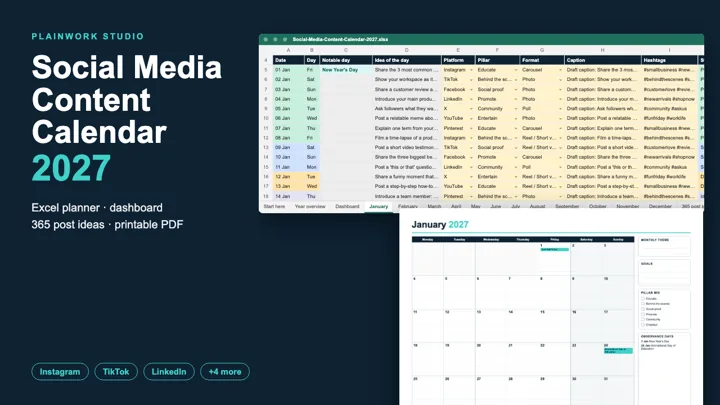Open Format dropdown in 01 Jan row
This screenshot has width=720, height=405.
click(560, 70)
